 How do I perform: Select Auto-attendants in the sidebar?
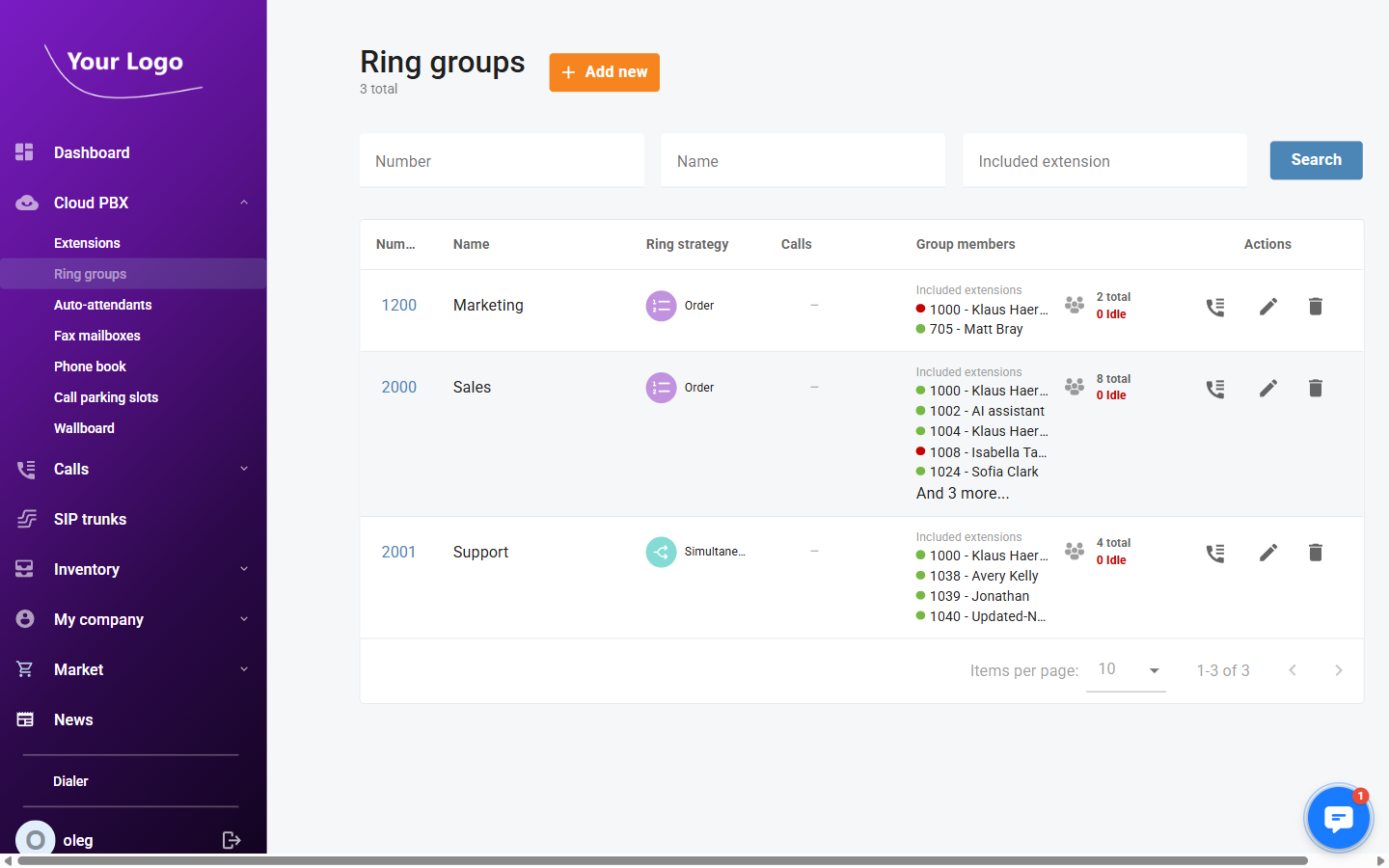tap(102, 304)
